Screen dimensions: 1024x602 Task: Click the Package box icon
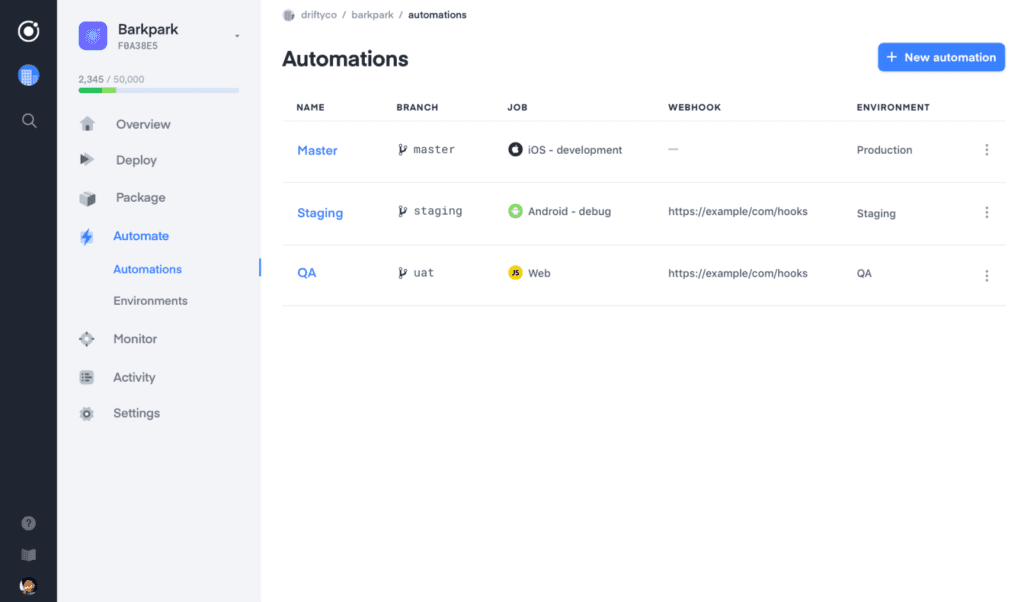tap(88, 198)
